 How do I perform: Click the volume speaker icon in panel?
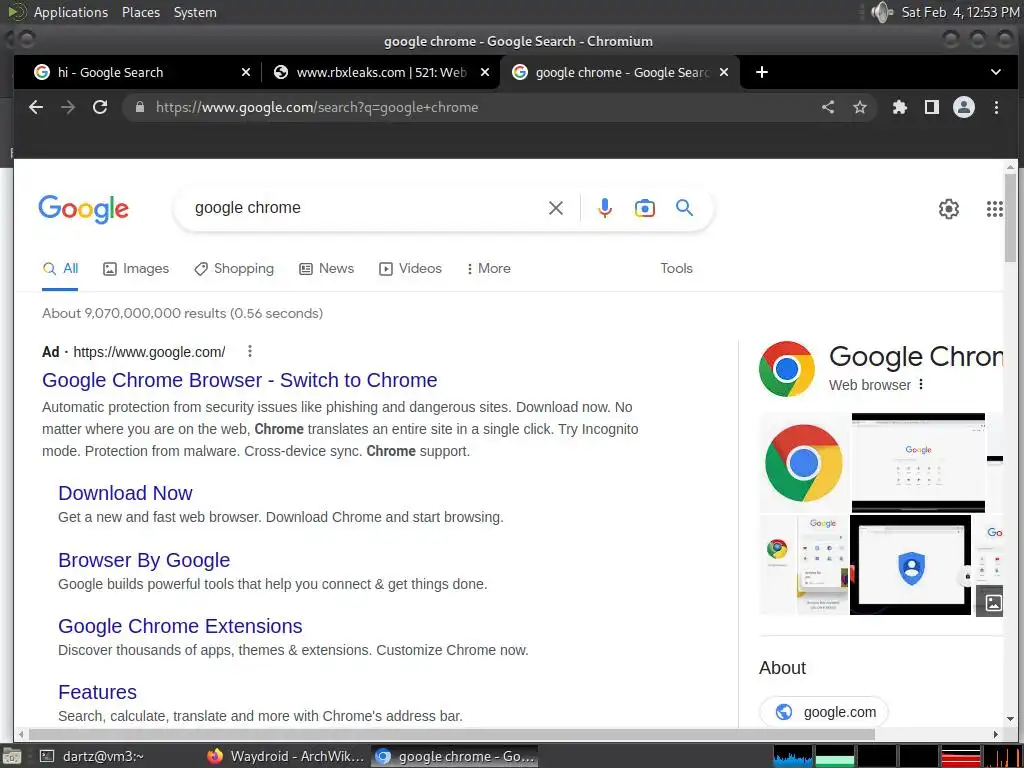(x=882, y=12)
